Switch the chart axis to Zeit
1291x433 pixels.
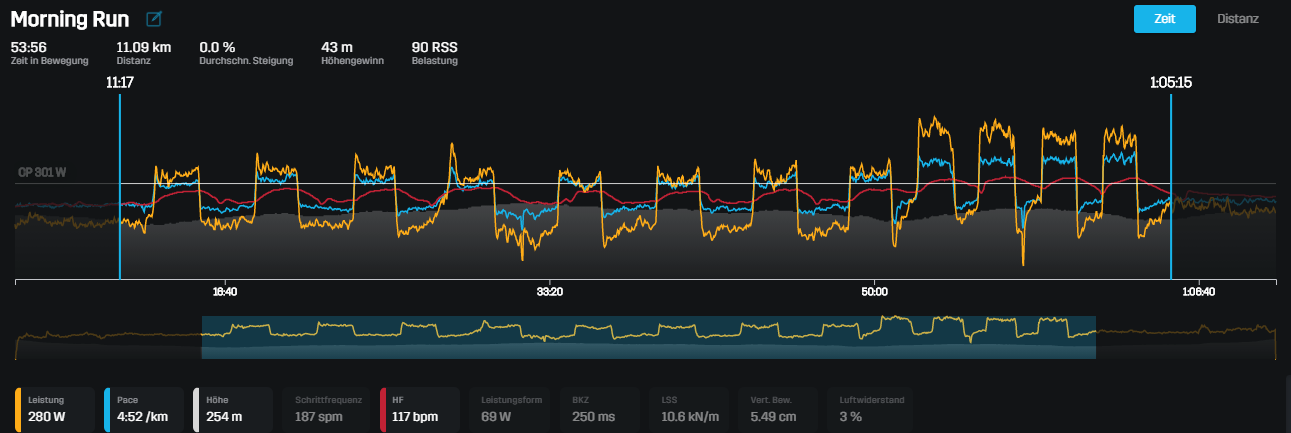click(x=1164, y=19)
